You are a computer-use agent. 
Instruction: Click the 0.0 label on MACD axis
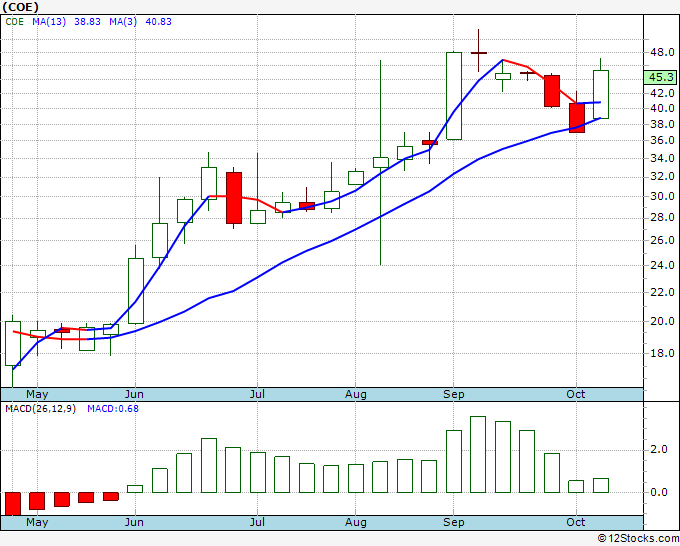(x=658, y=492)
